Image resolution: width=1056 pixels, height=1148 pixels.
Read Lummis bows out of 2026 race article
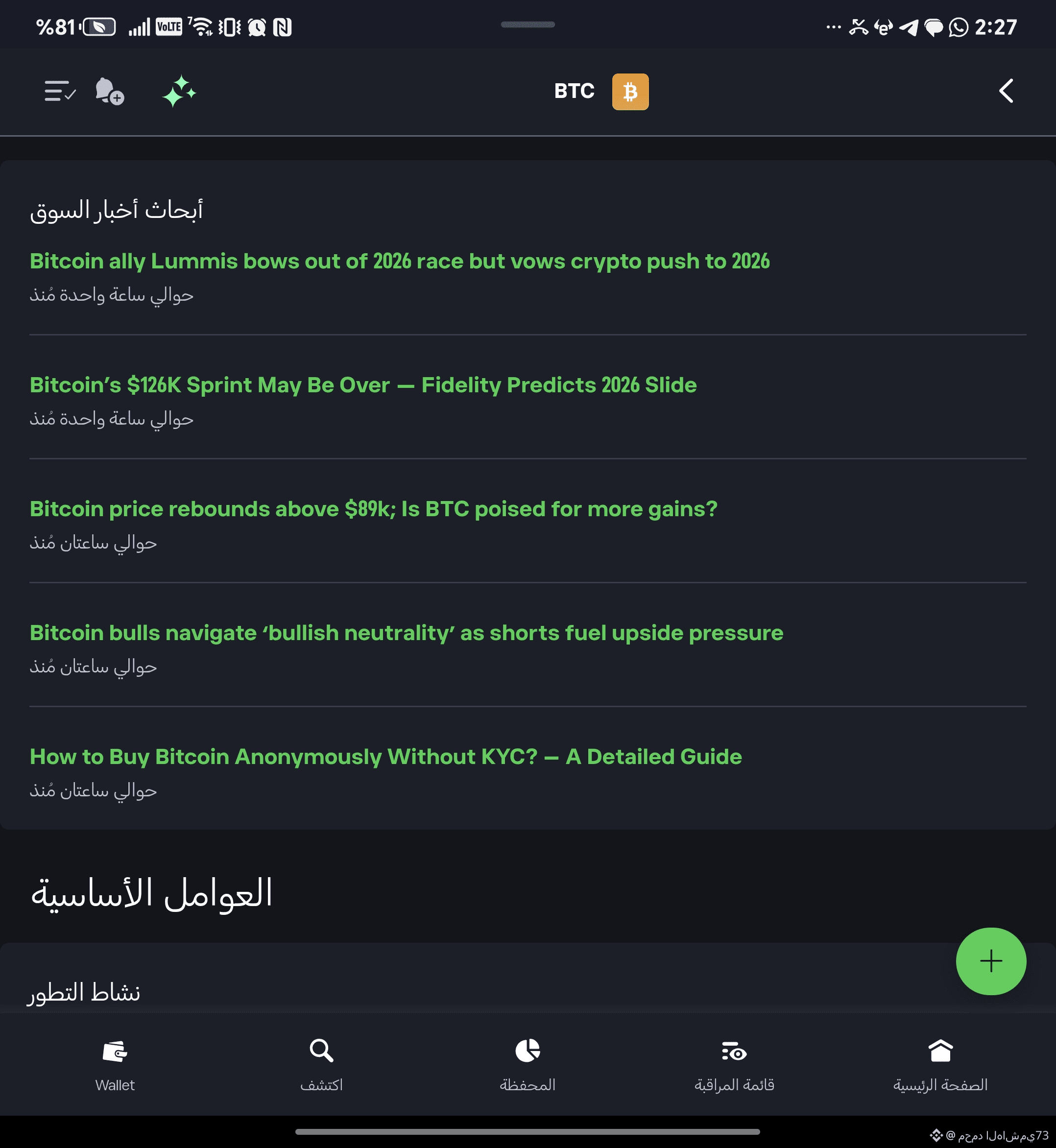[400, 261]
